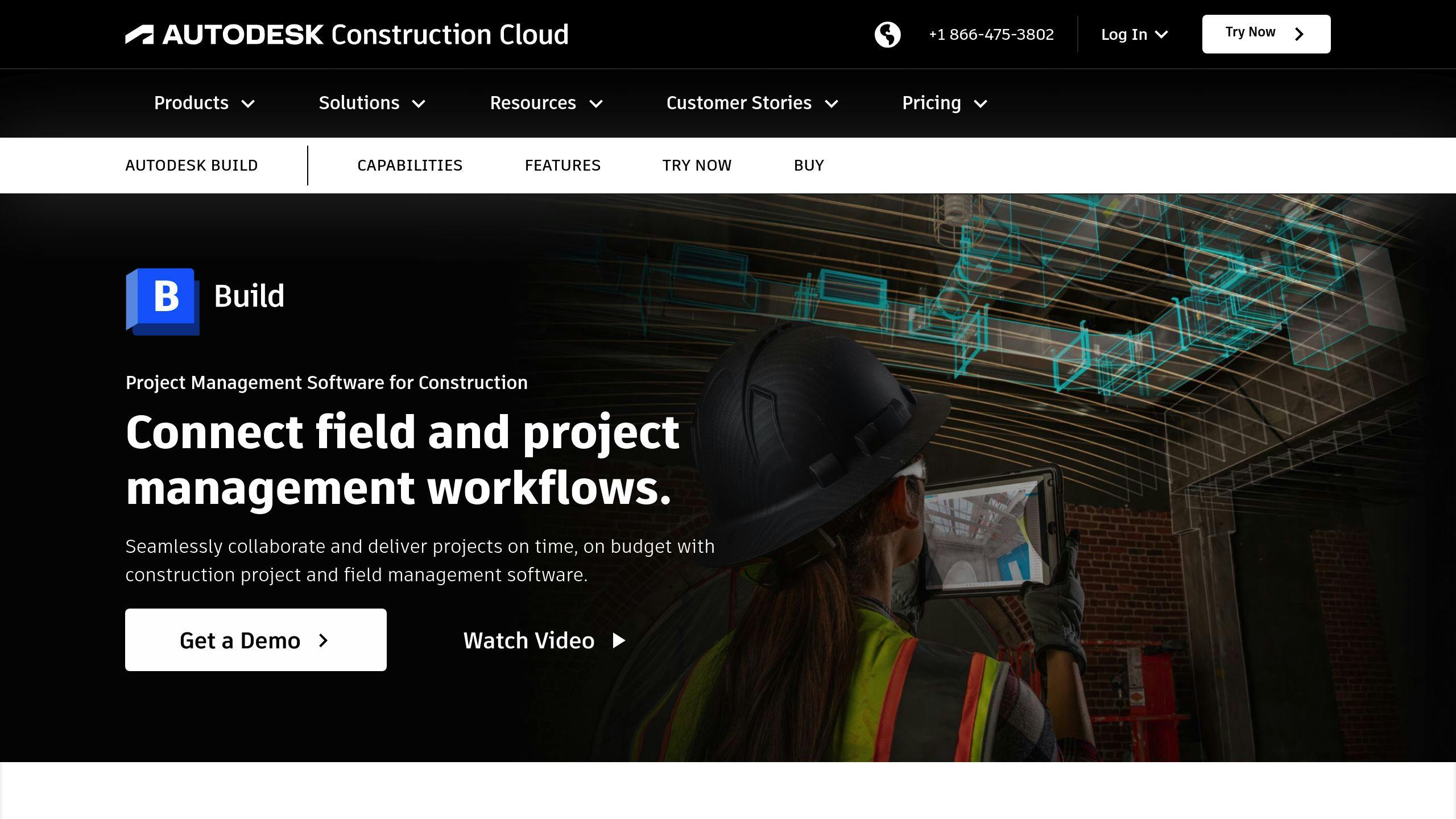Click the Try Now arrow button icon

[x=1300, y=34]
